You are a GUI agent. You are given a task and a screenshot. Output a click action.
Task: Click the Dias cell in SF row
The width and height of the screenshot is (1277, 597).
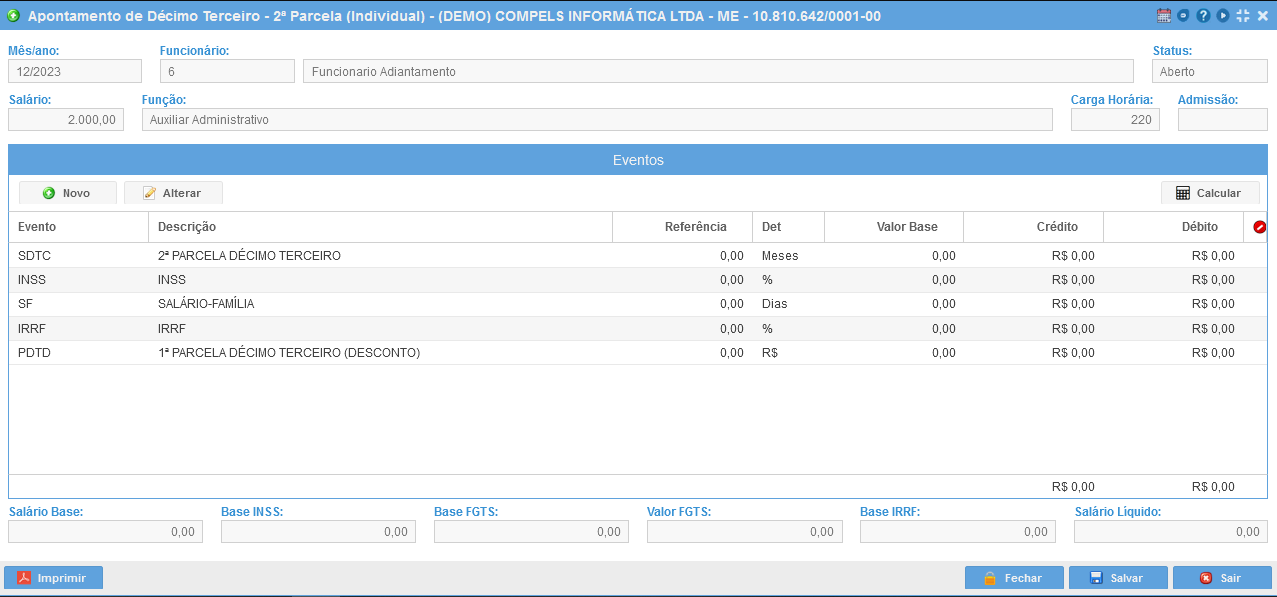(788, 304)
